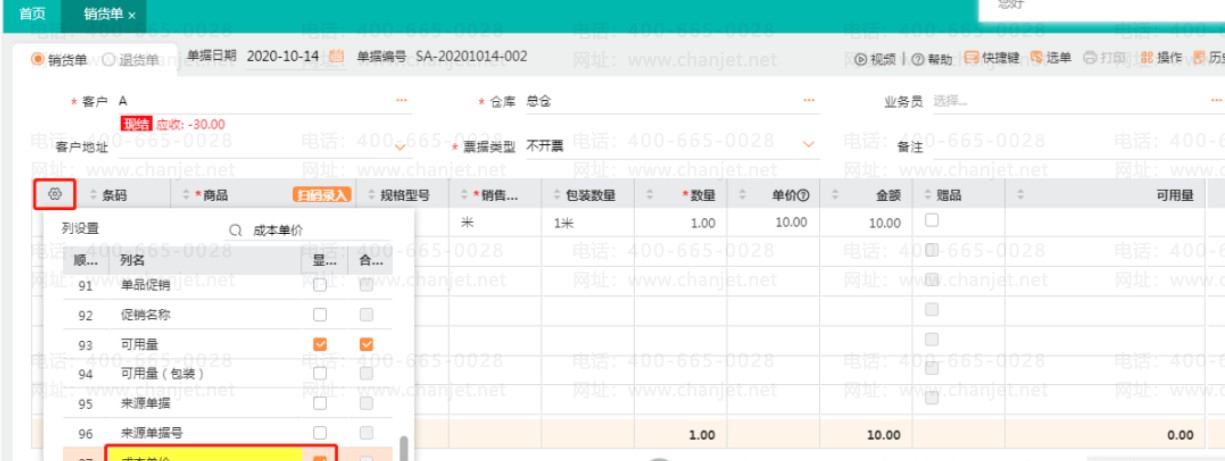Image resolution: width=1225 pixels, height=461 pixels.
Task: Toggle display checkbox for 来源单据
Action: click(x=320, y=403)
